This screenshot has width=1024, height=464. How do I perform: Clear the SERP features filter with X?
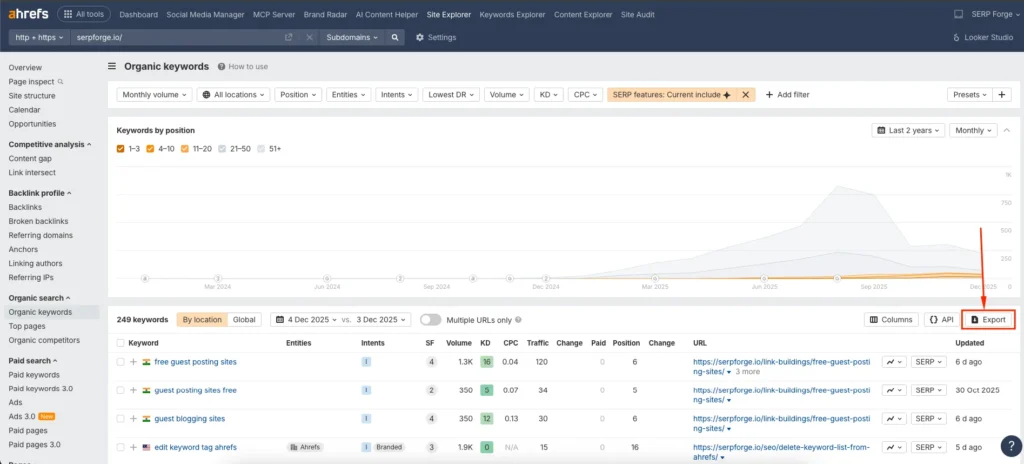point(745,95)
